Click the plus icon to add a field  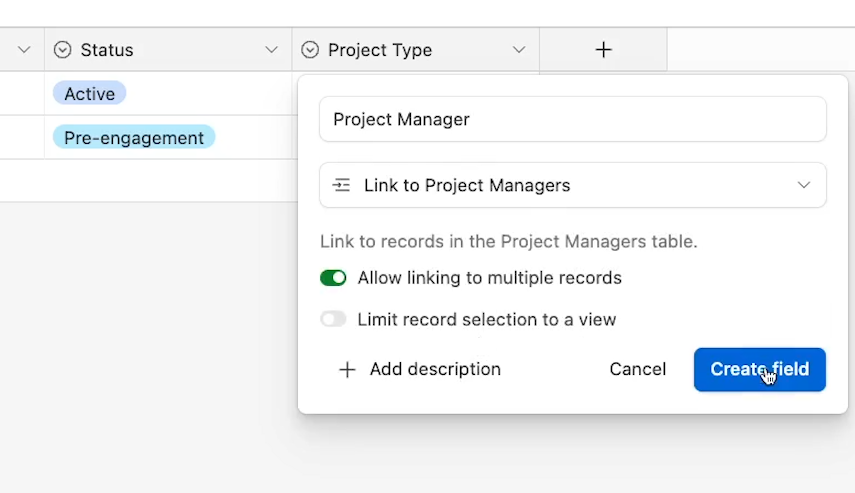(603, 50)
